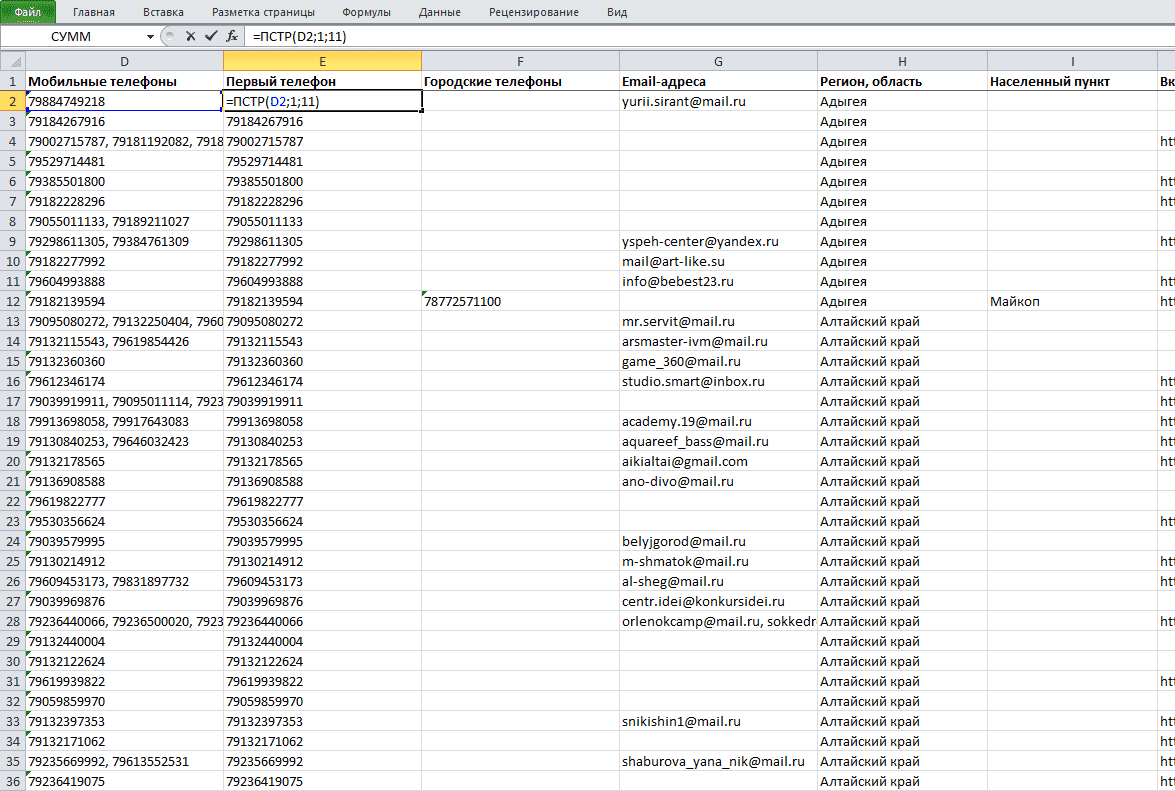The image size is (1175, 791).
Task: Click cell 79913698058, 79917643083
Action: (x=124, y=421)
